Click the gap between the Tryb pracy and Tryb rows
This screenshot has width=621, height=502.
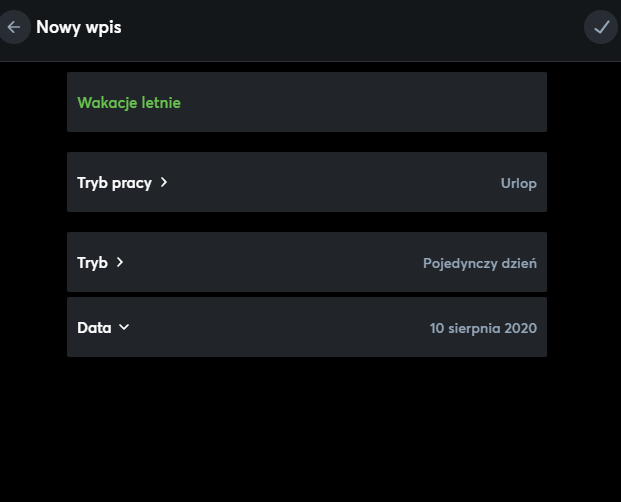pyautogui.click(x=306, y=222)
